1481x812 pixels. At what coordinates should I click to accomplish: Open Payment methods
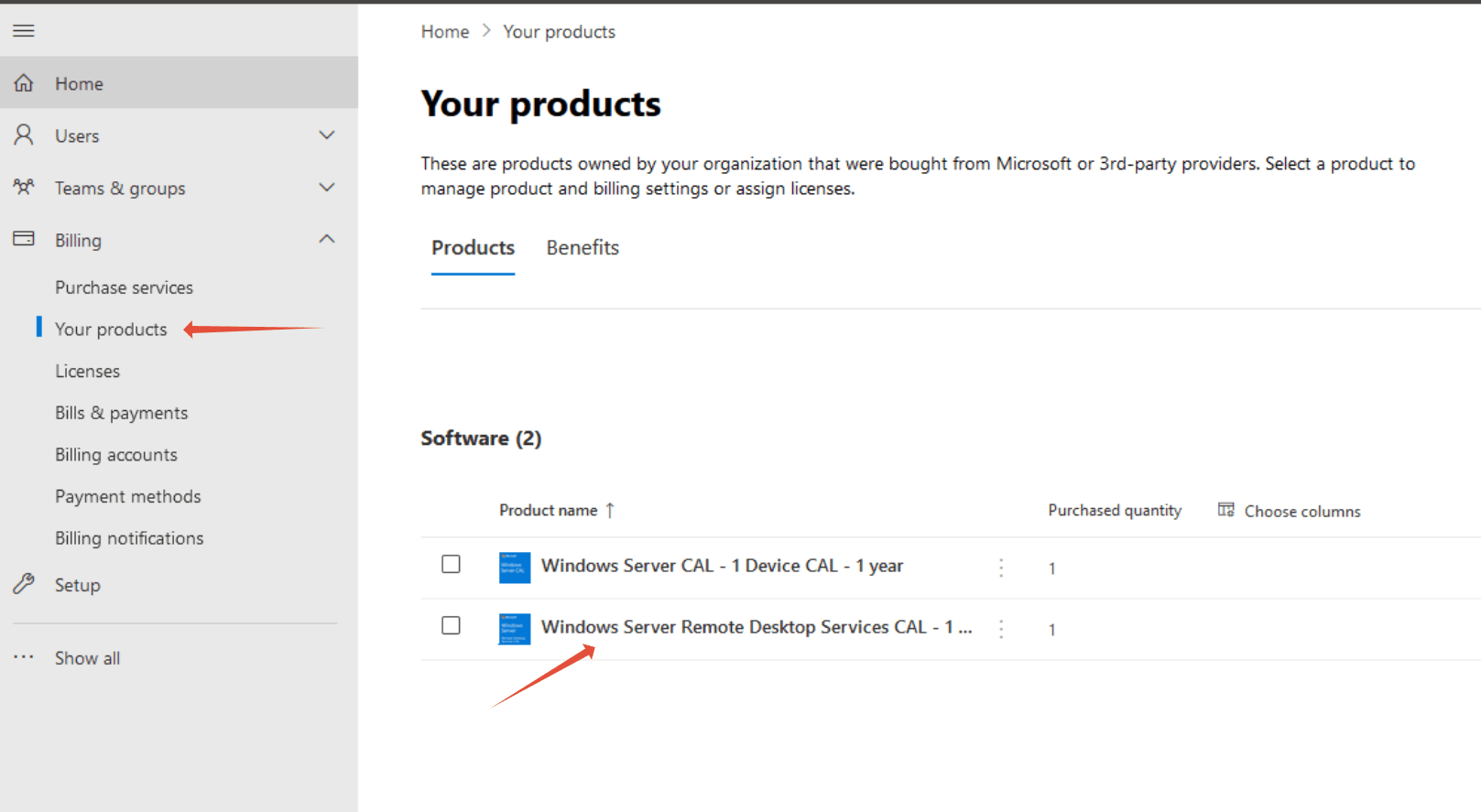pos(127,496)
